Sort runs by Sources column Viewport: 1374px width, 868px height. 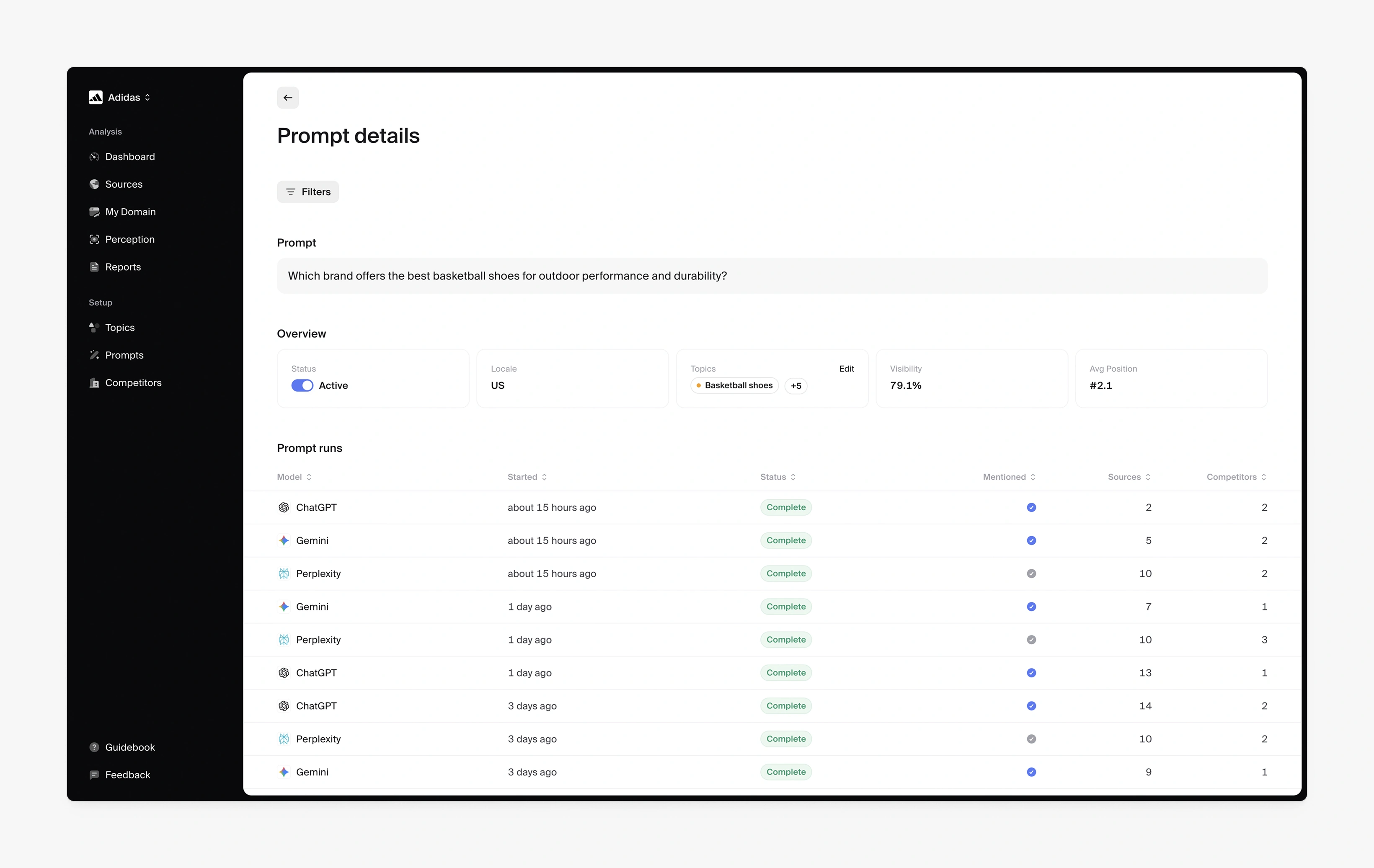point(1129,477)
